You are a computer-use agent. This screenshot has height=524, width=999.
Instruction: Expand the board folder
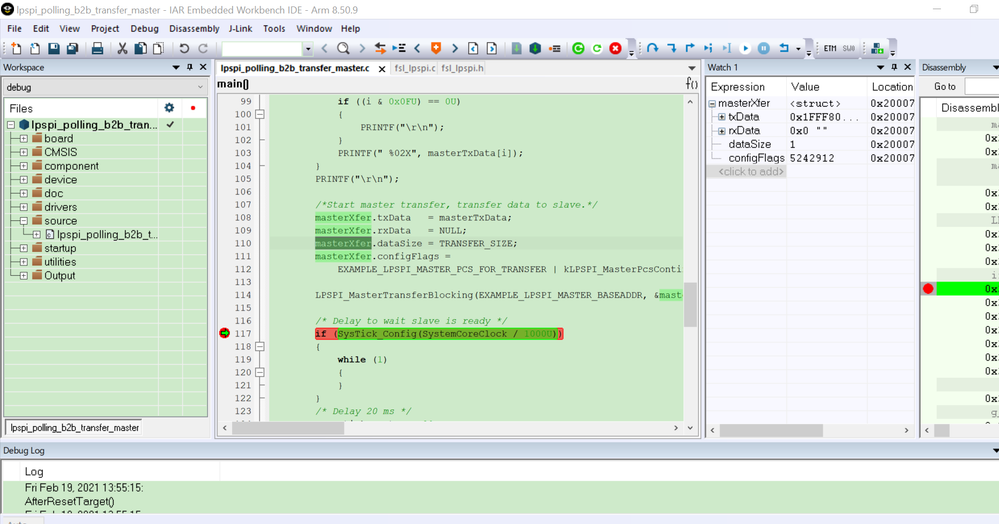tap(24, 138)
